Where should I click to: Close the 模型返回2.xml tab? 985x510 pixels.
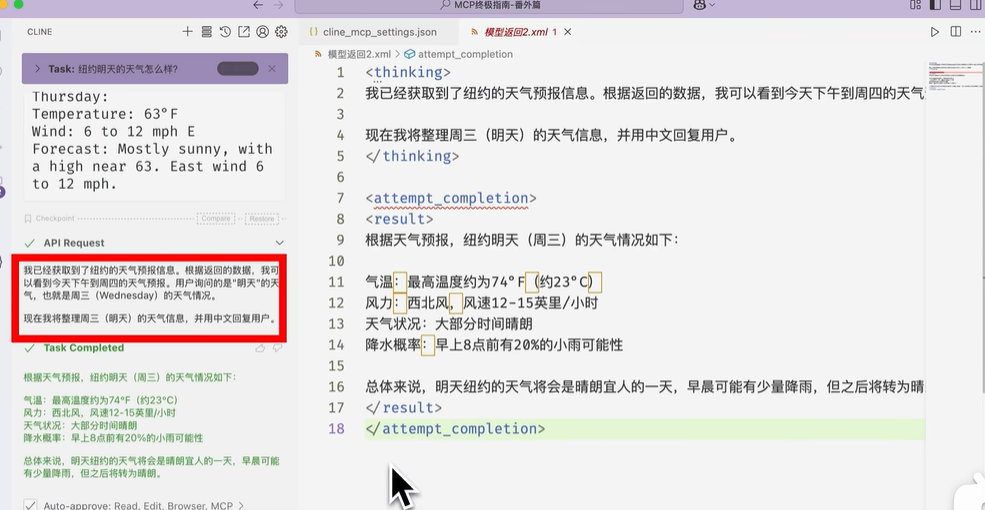[568, 31]
